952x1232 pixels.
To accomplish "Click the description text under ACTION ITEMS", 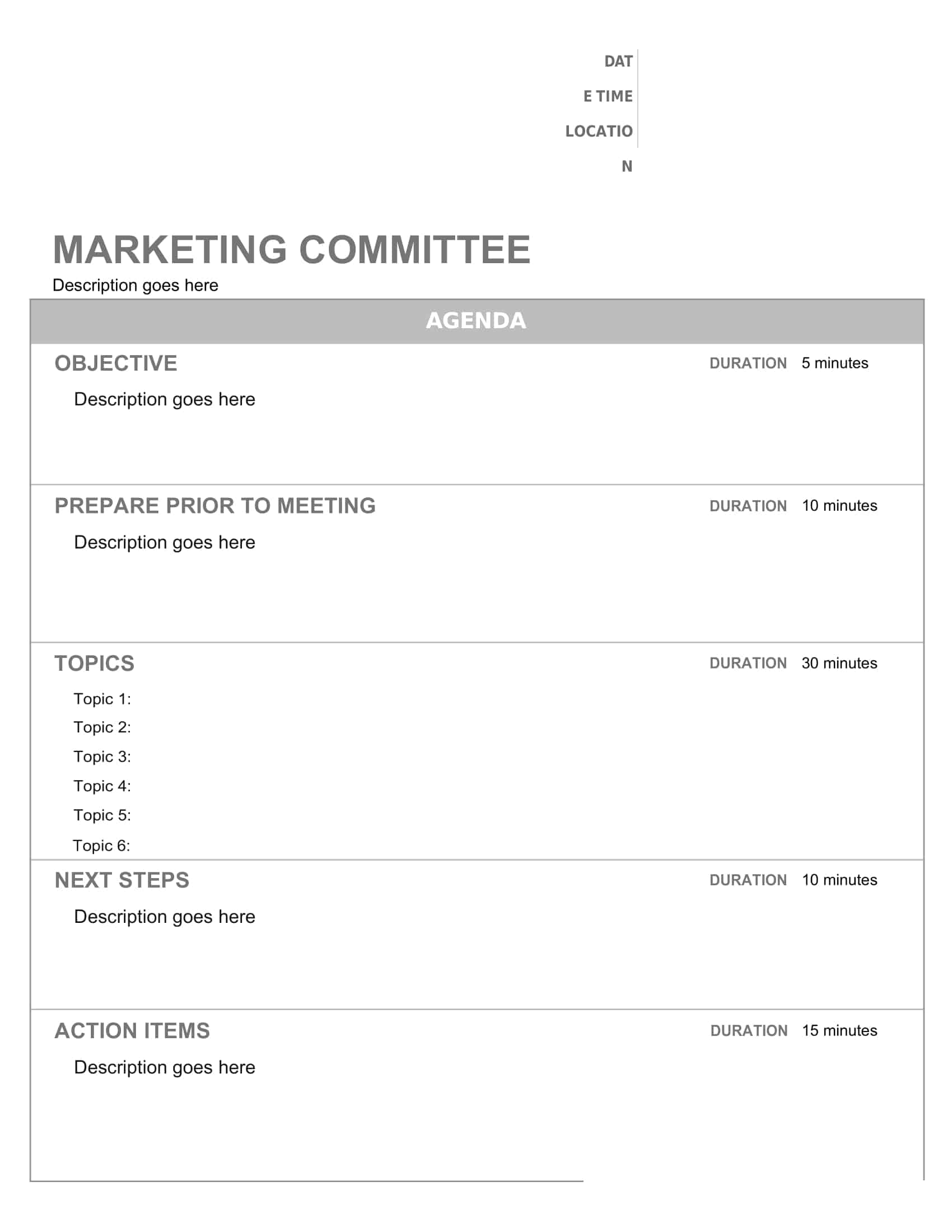I will click(x=164, y=1067).
